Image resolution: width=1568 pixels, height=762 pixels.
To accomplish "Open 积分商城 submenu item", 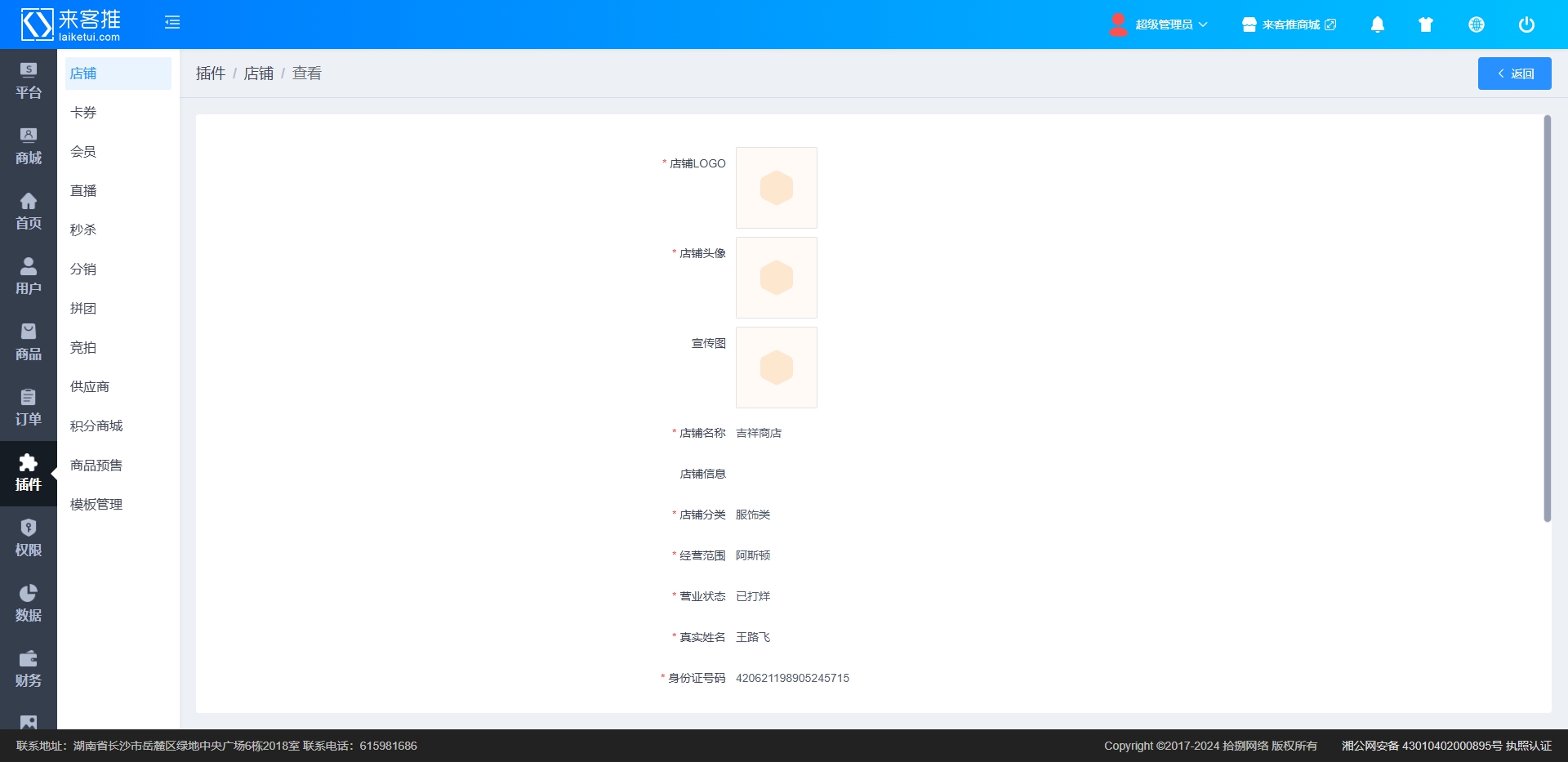I will (96, 426).
